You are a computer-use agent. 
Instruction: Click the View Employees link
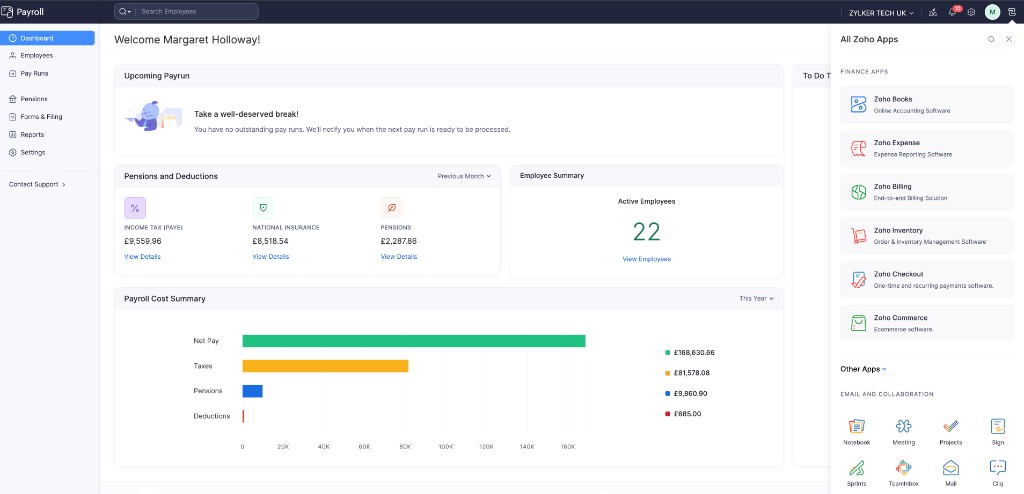point(647,259)
